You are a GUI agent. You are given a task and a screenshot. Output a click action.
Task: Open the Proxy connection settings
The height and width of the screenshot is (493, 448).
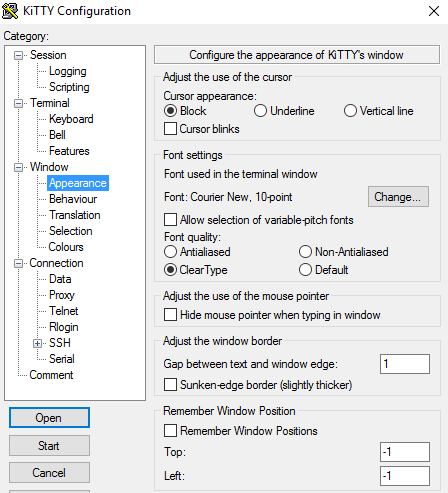point(62,295)
